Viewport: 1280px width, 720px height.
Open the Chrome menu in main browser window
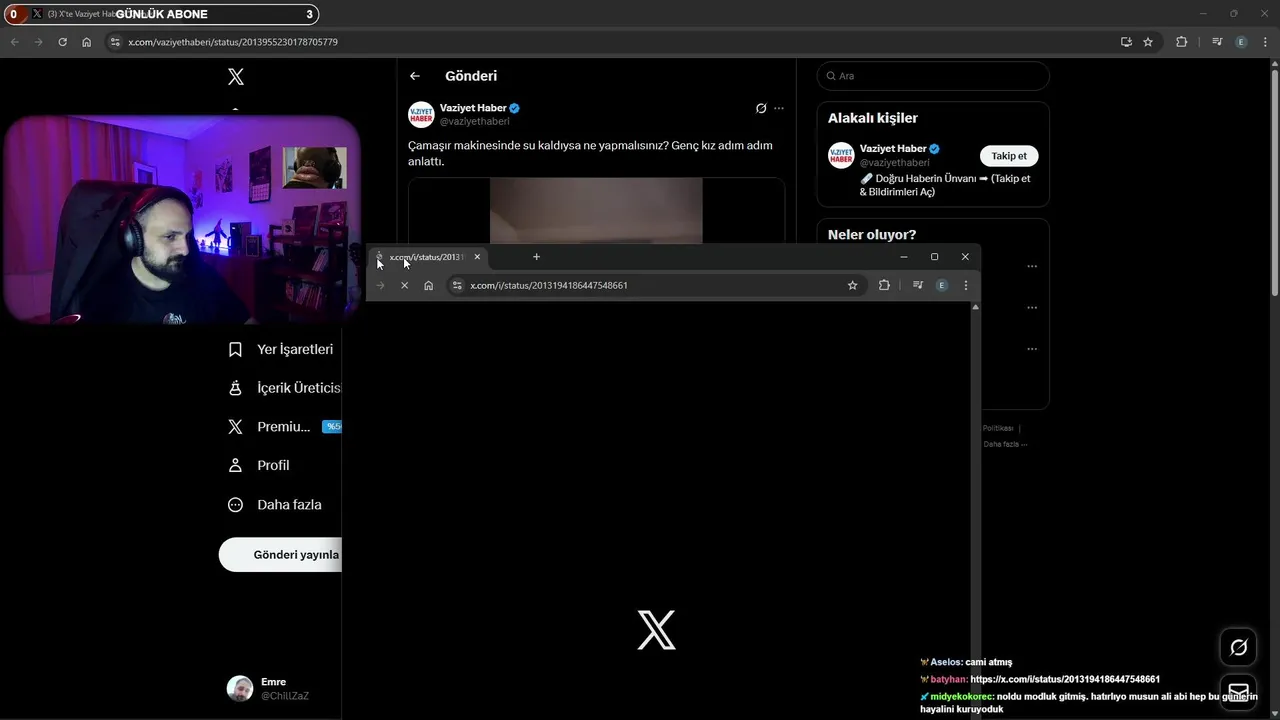click(1265, 42)
